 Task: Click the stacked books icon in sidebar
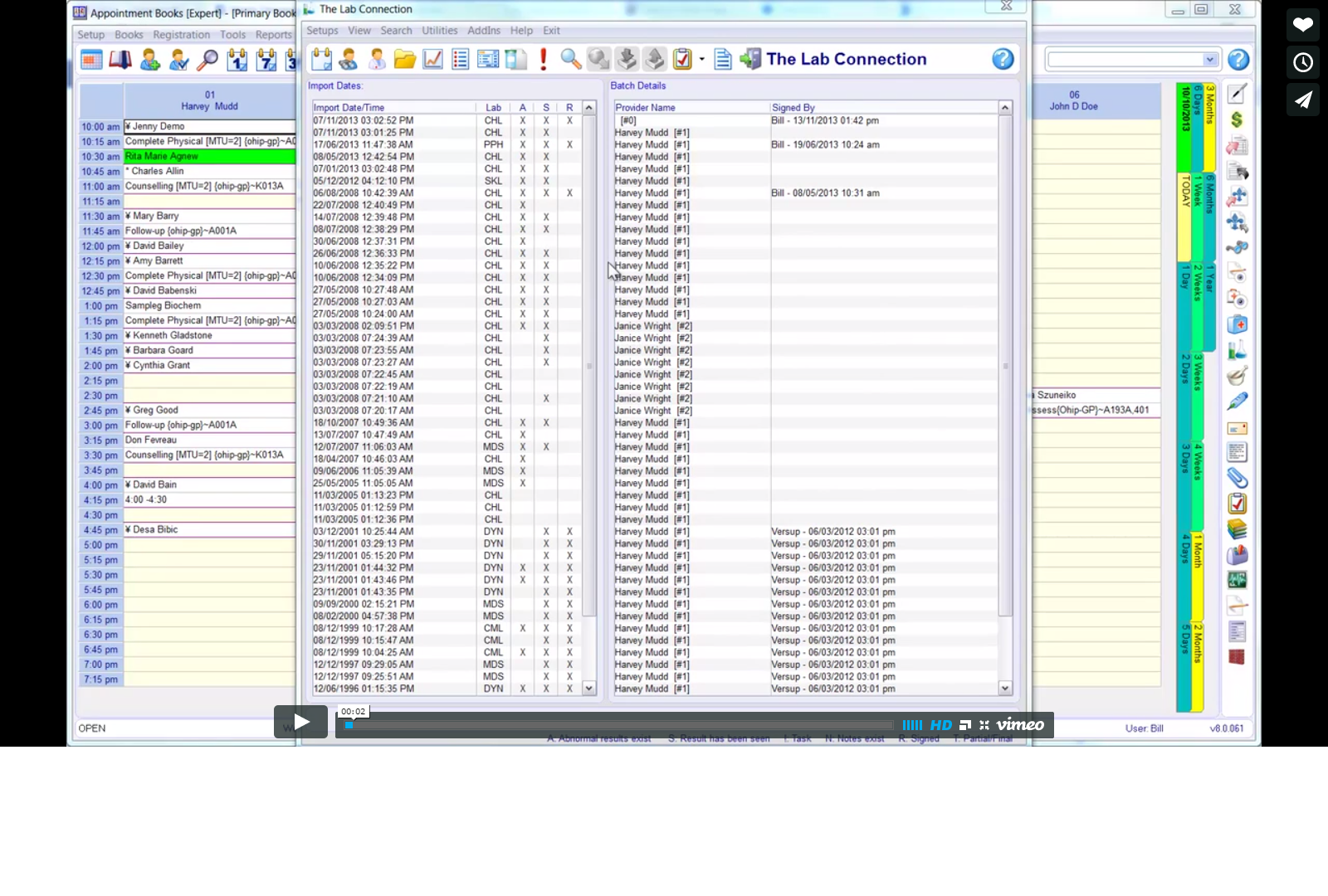click(1237, 528)
